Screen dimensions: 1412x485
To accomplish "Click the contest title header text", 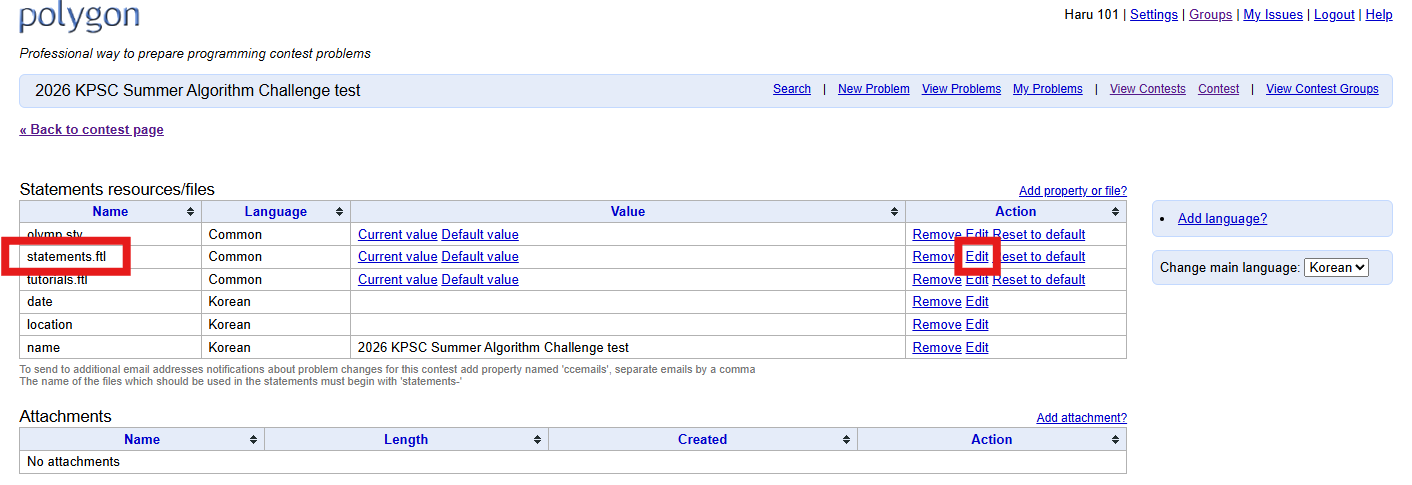I will point(198,91).
